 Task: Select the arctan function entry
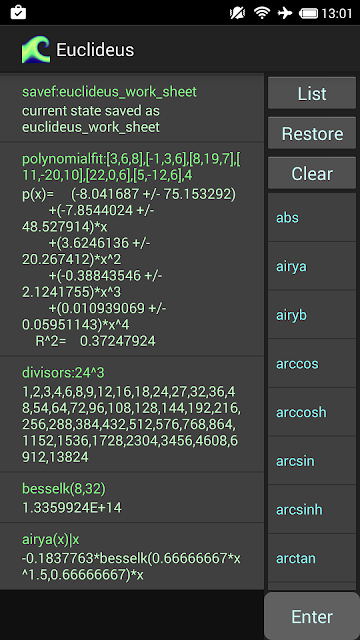click(x=312, y=558)
